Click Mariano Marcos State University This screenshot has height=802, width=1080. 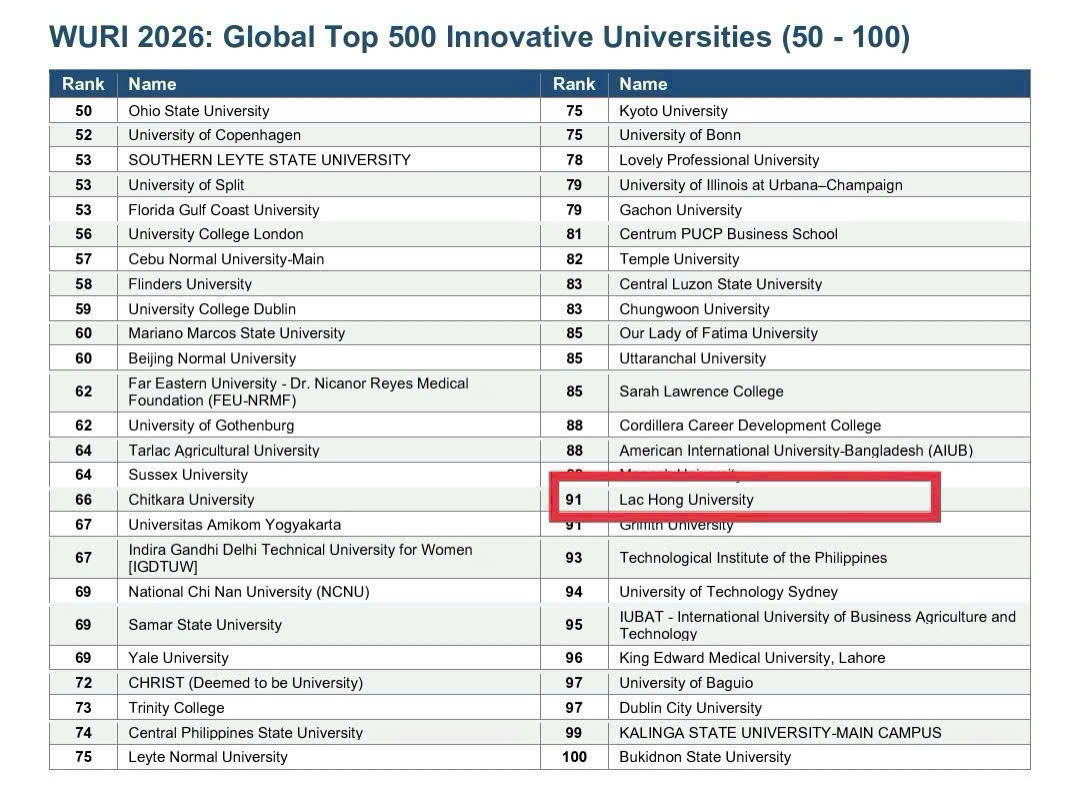[236, 333]
